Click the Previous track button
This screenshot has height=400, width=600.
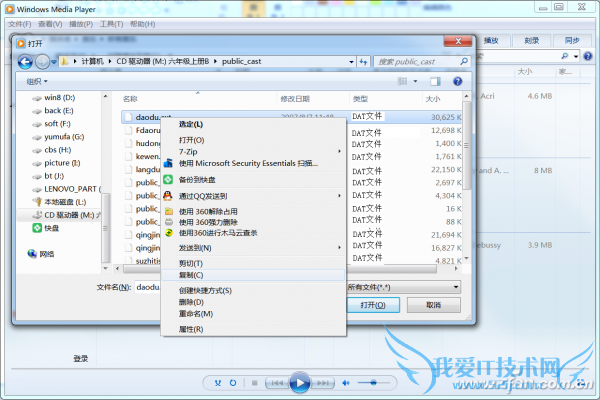[277, 383]
